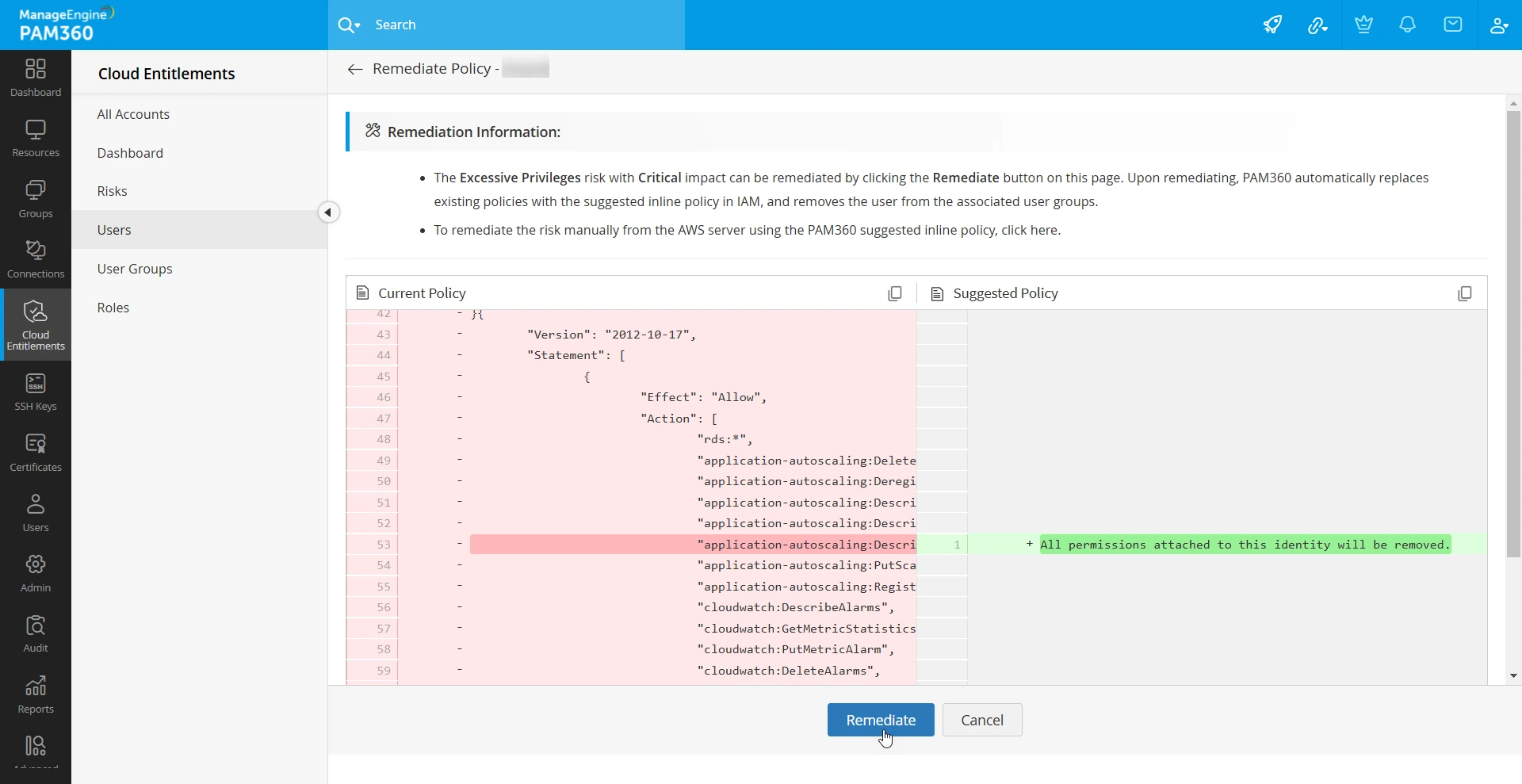Copy the Suggested Policy contents
This screenshot has width=1522, height=784.
point(1464,294)
